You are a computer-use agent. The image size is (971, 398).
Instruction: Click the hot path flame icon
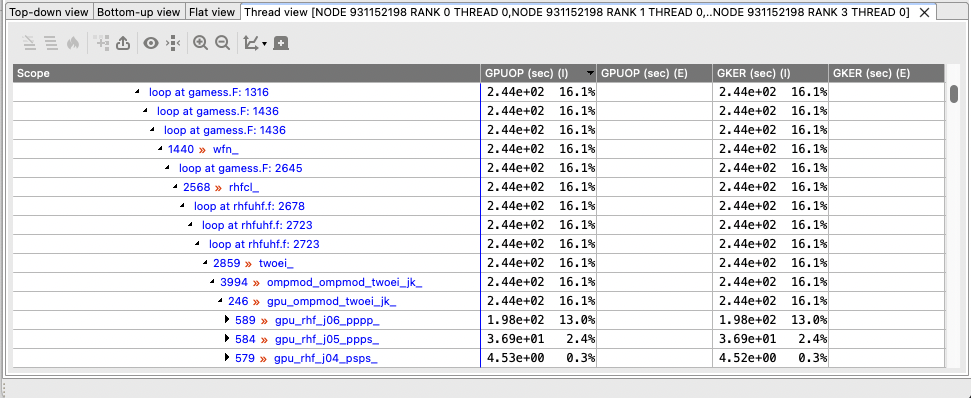pos(73,43)
